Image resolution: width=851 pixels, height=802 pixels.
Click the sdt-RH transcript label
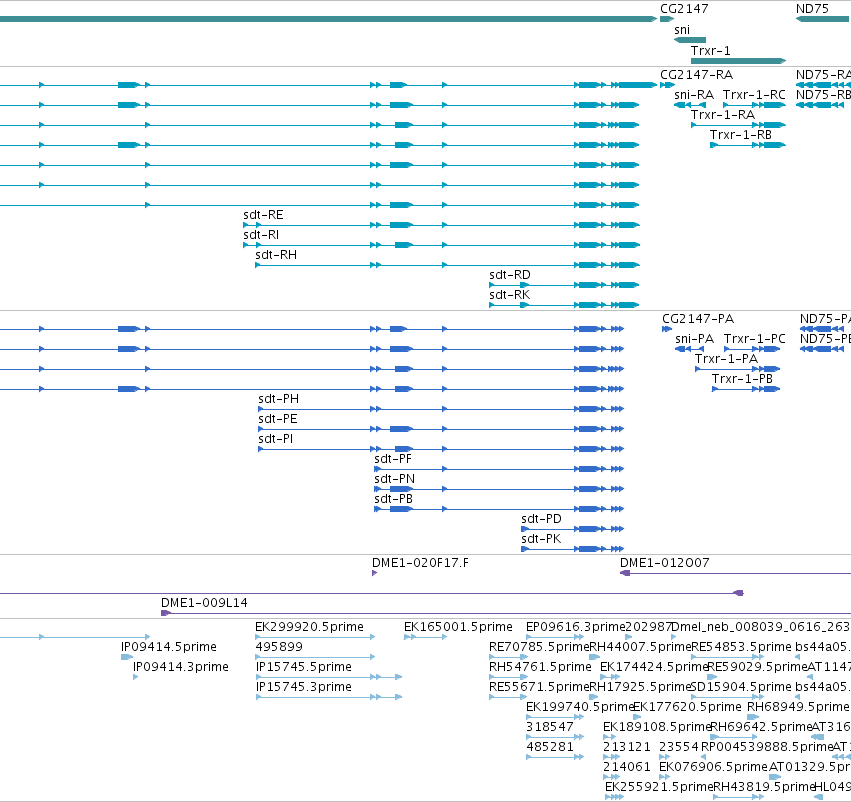click(276, 255)
